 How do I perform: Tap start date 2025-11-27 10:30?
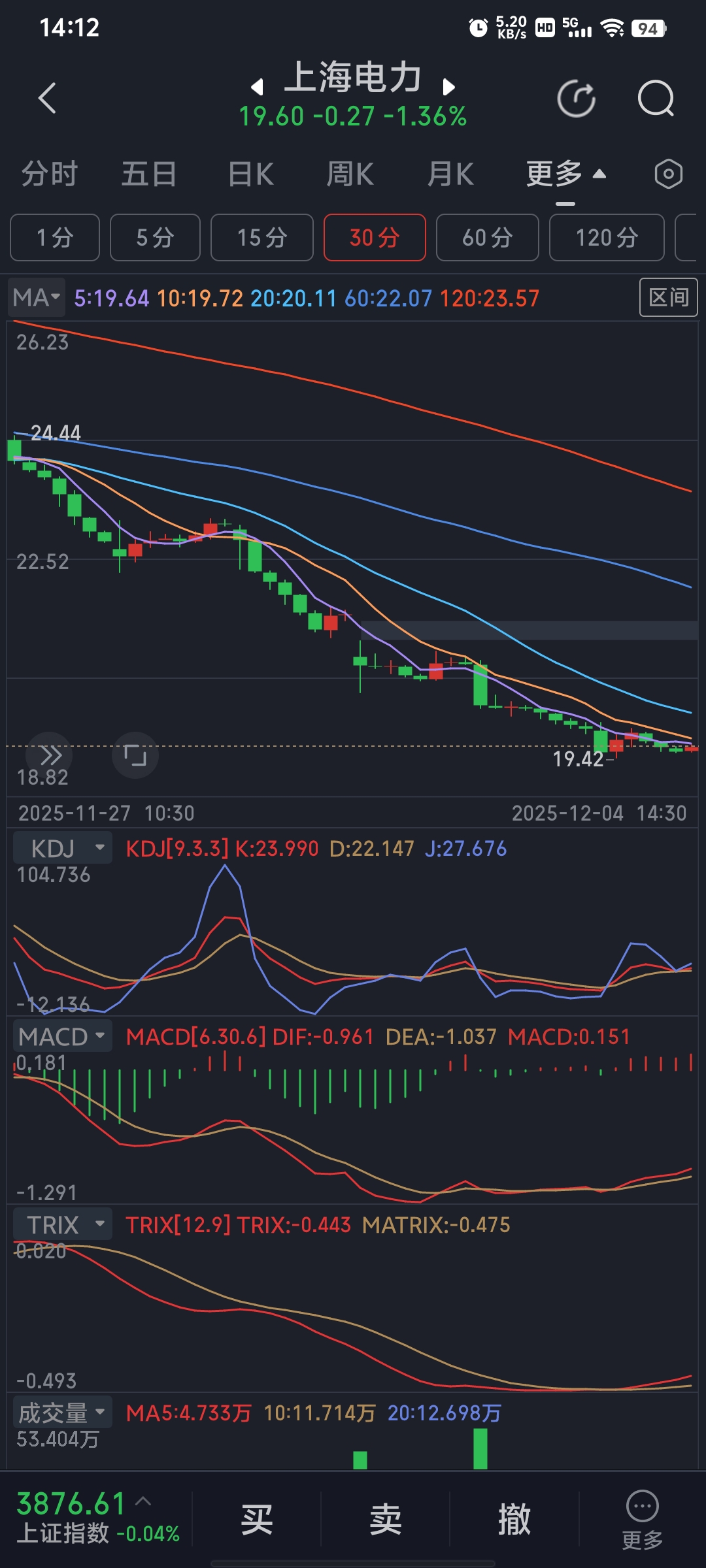[x=107, y=813]
